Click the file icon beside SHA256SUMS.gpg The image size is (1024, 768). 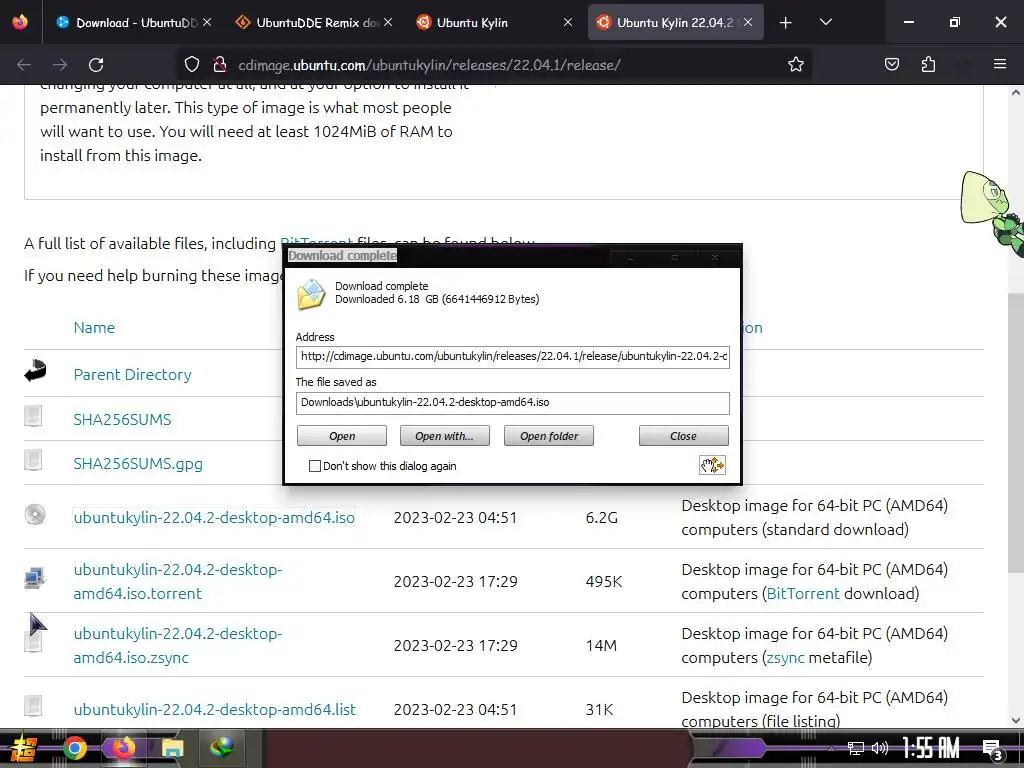[33, 460]
